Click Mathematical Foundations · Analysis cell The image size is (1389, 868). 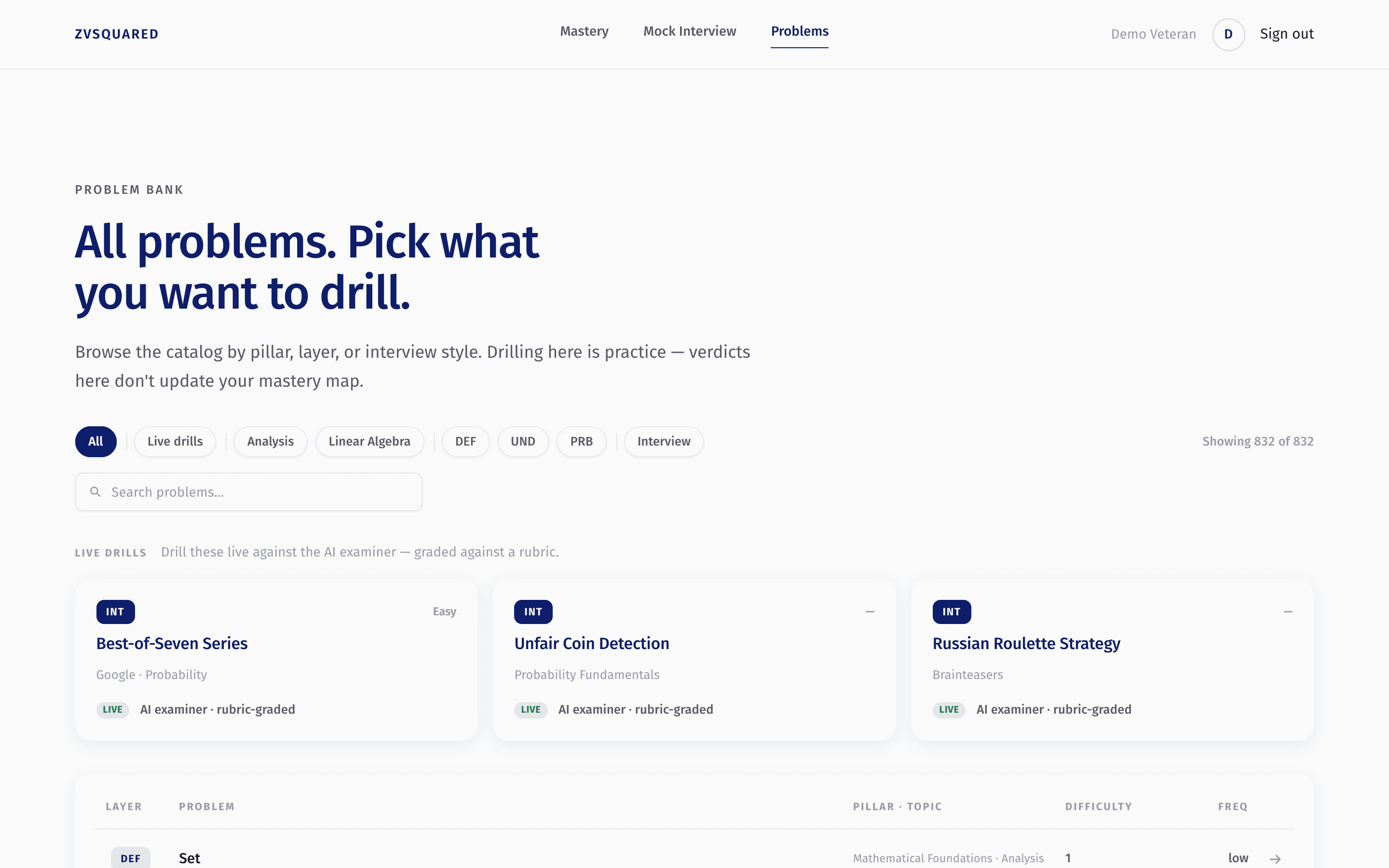pos(948,858)
